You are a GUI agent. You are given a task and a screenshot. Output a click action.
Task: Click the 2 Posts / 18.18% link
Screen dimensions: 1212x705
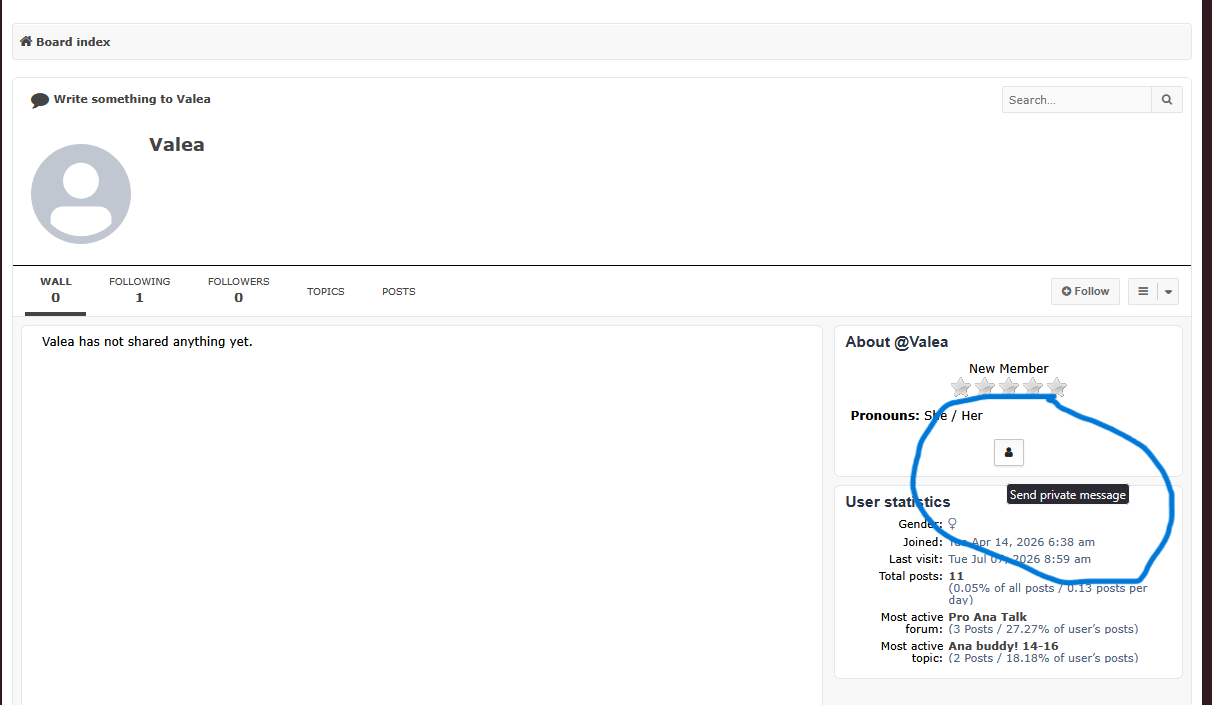1043,658
